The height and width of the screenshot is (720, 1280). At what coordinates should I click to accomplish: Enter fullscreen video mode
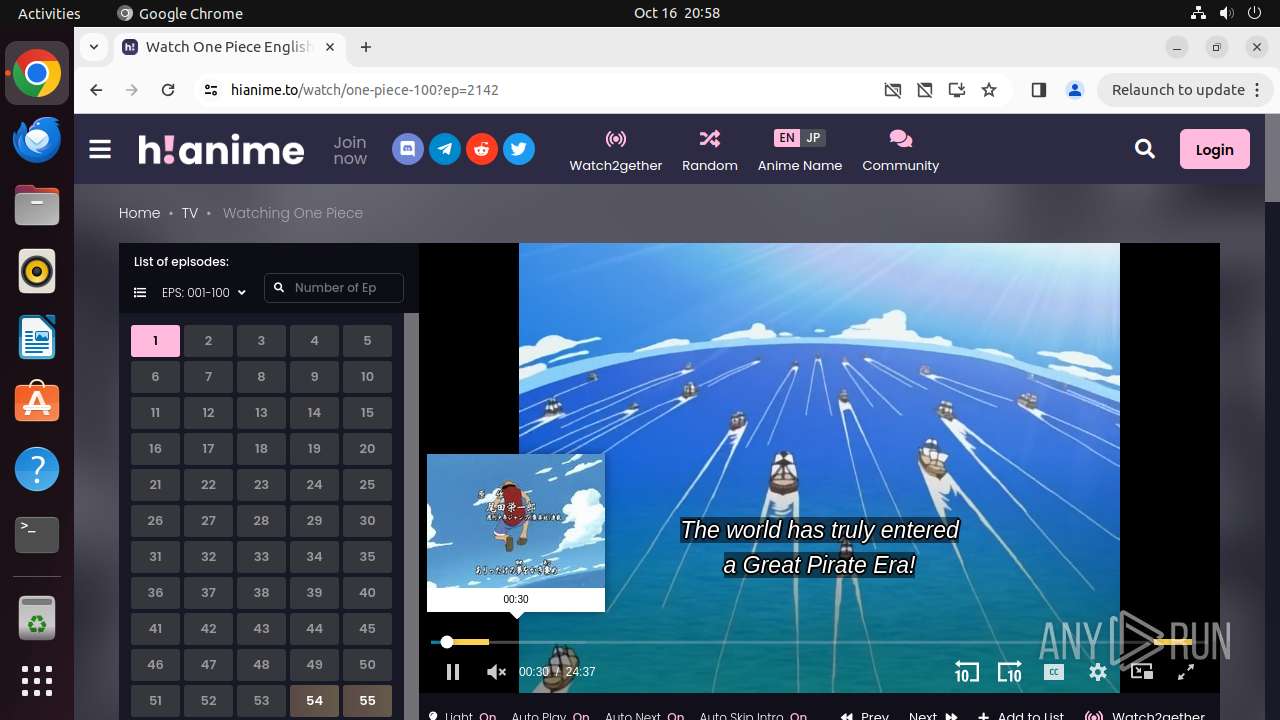pos(1186,672)
